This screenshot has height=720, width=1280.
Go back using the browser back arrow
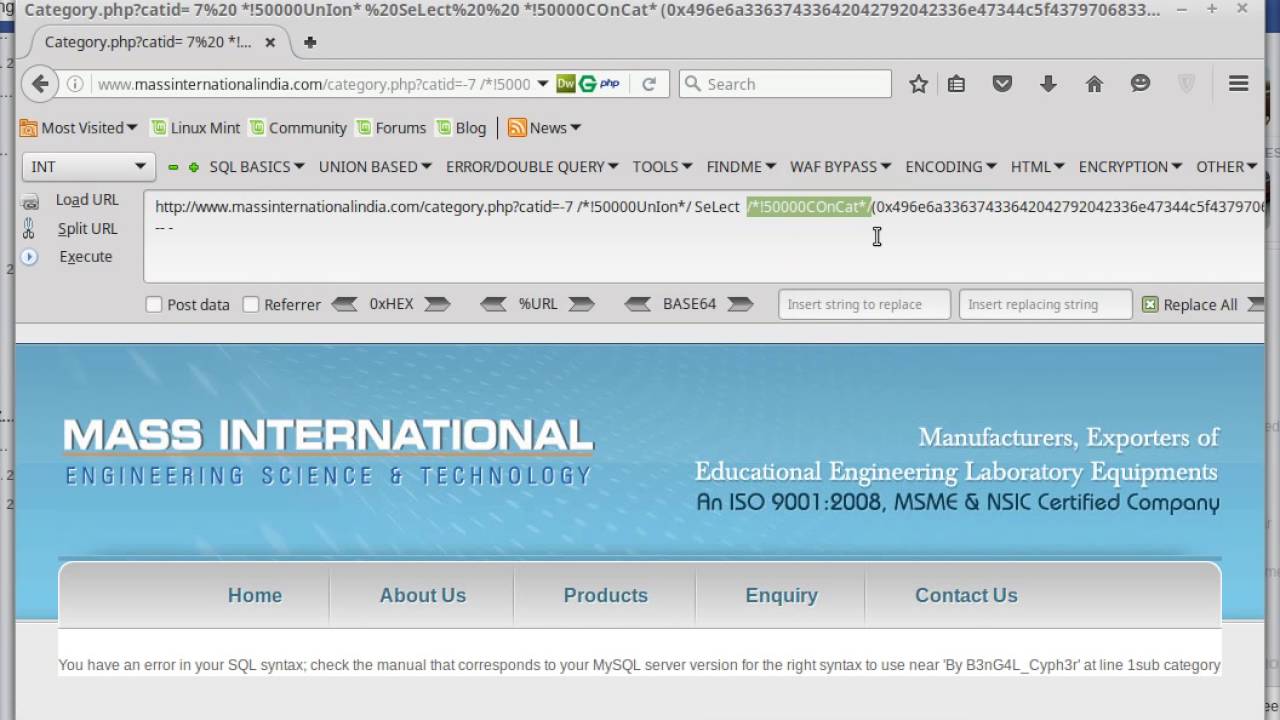(x=39, y=84)
